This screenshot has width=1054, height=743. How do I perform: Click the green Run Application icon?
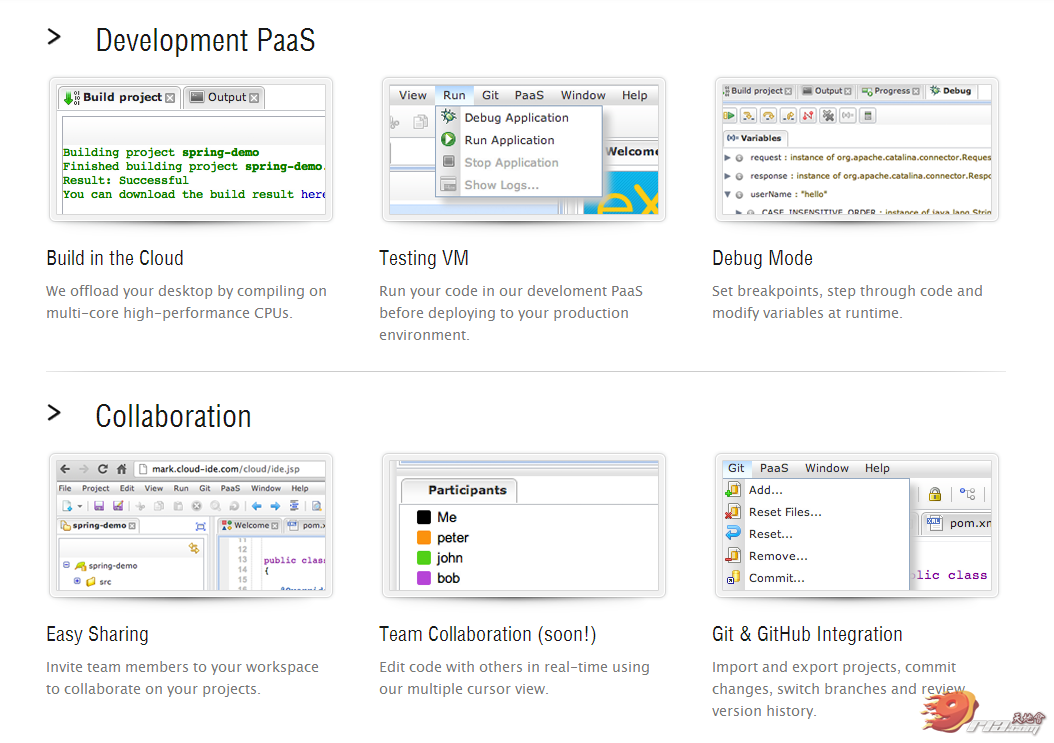tap(449, 140)
